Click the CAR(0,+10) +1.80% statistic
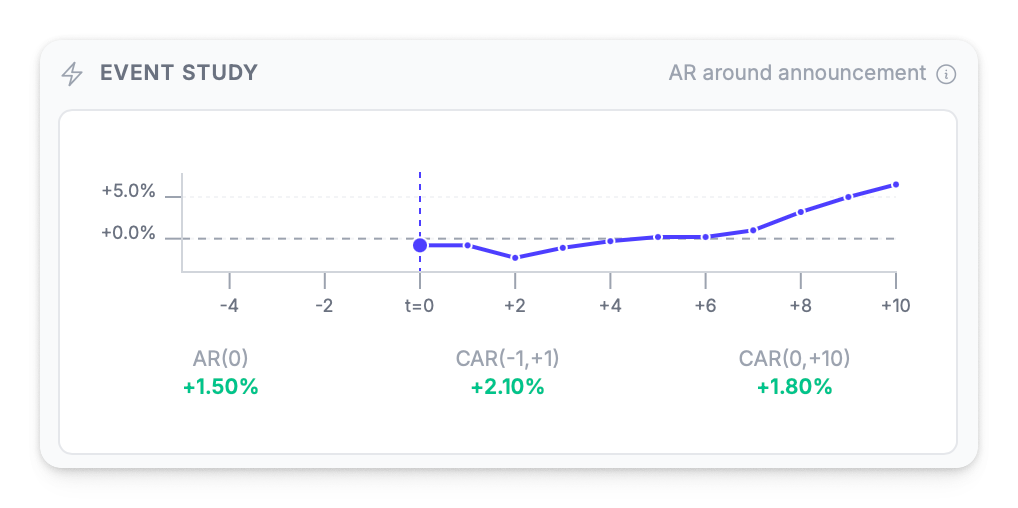Image resolution: width=1018 pixels, height=508 pixels. 794,373
